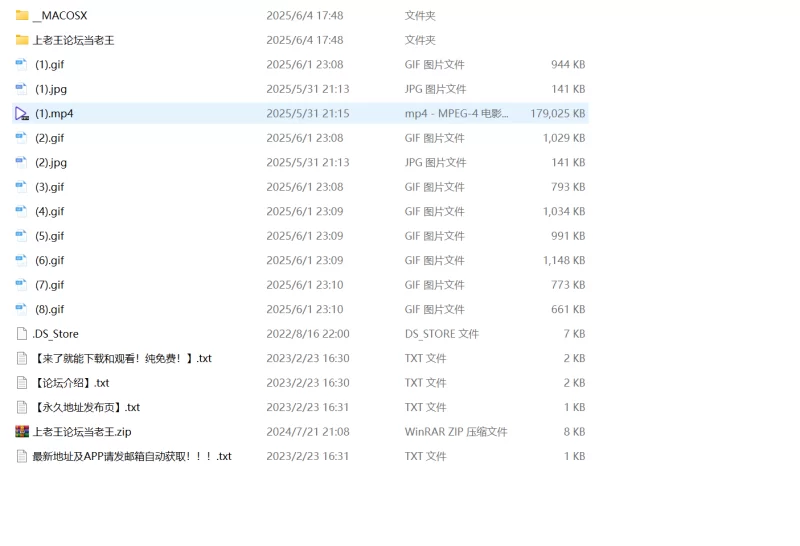Select the _MACOSX folder name

[60, 15]
